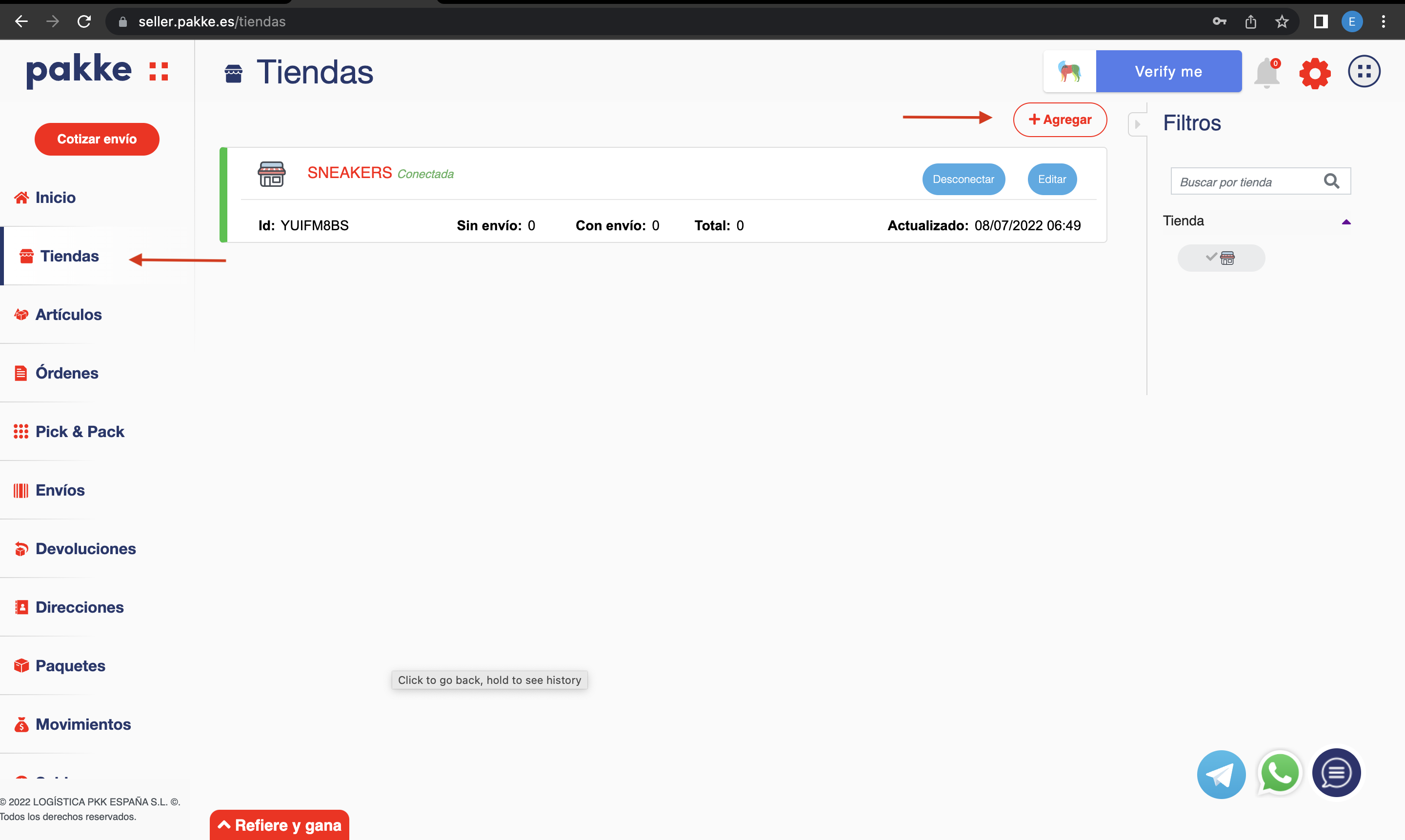The image size is (1405, 840).
Task: Open the notifications bell icon
Action: click(1266, 73)
